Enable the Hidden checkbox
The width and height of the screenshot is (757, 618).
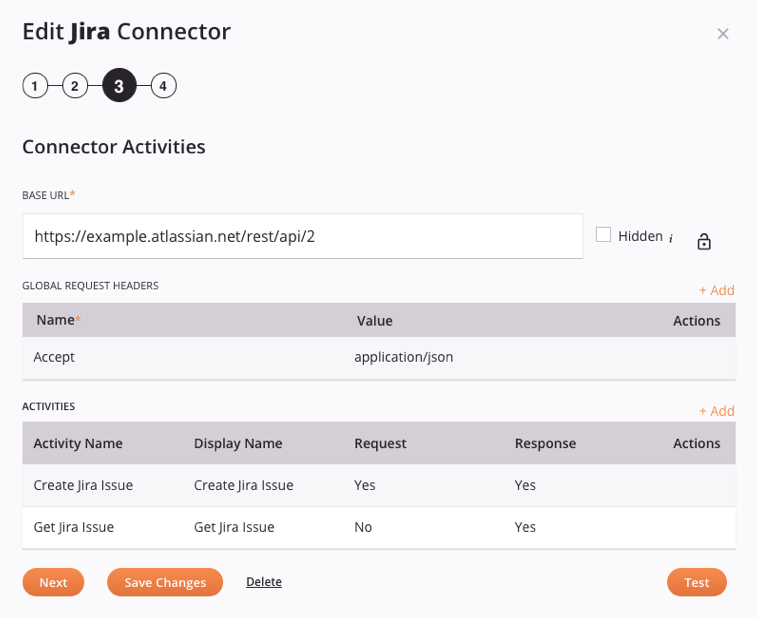(603, 235)
